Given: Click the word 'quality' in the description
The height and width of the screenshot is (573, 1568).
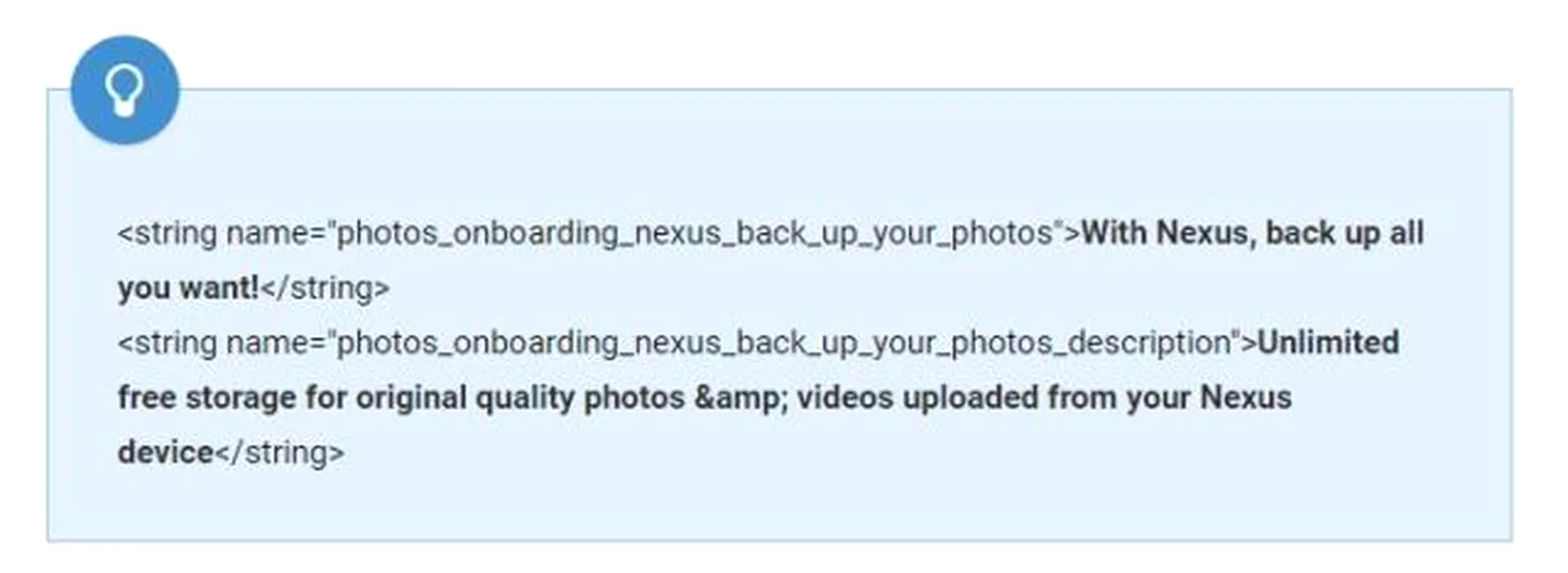Looking at the screenshot, I should click(x=525, y=398).
